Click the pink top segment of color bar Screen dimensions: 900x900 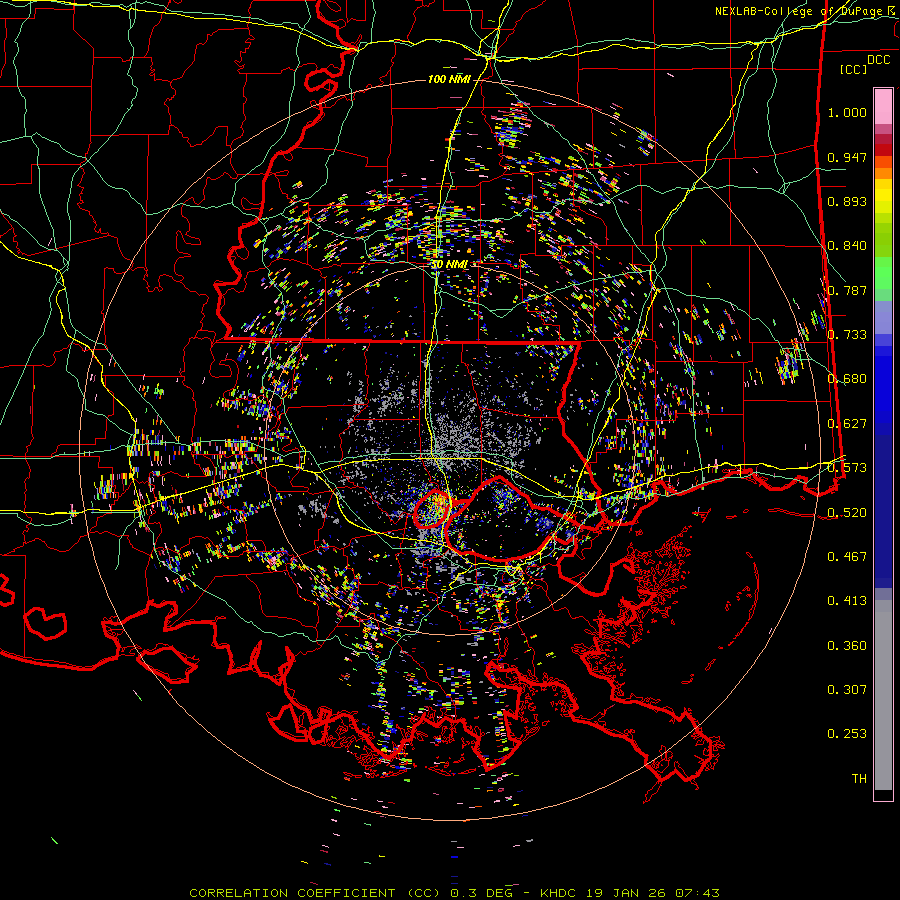[883, 107]
